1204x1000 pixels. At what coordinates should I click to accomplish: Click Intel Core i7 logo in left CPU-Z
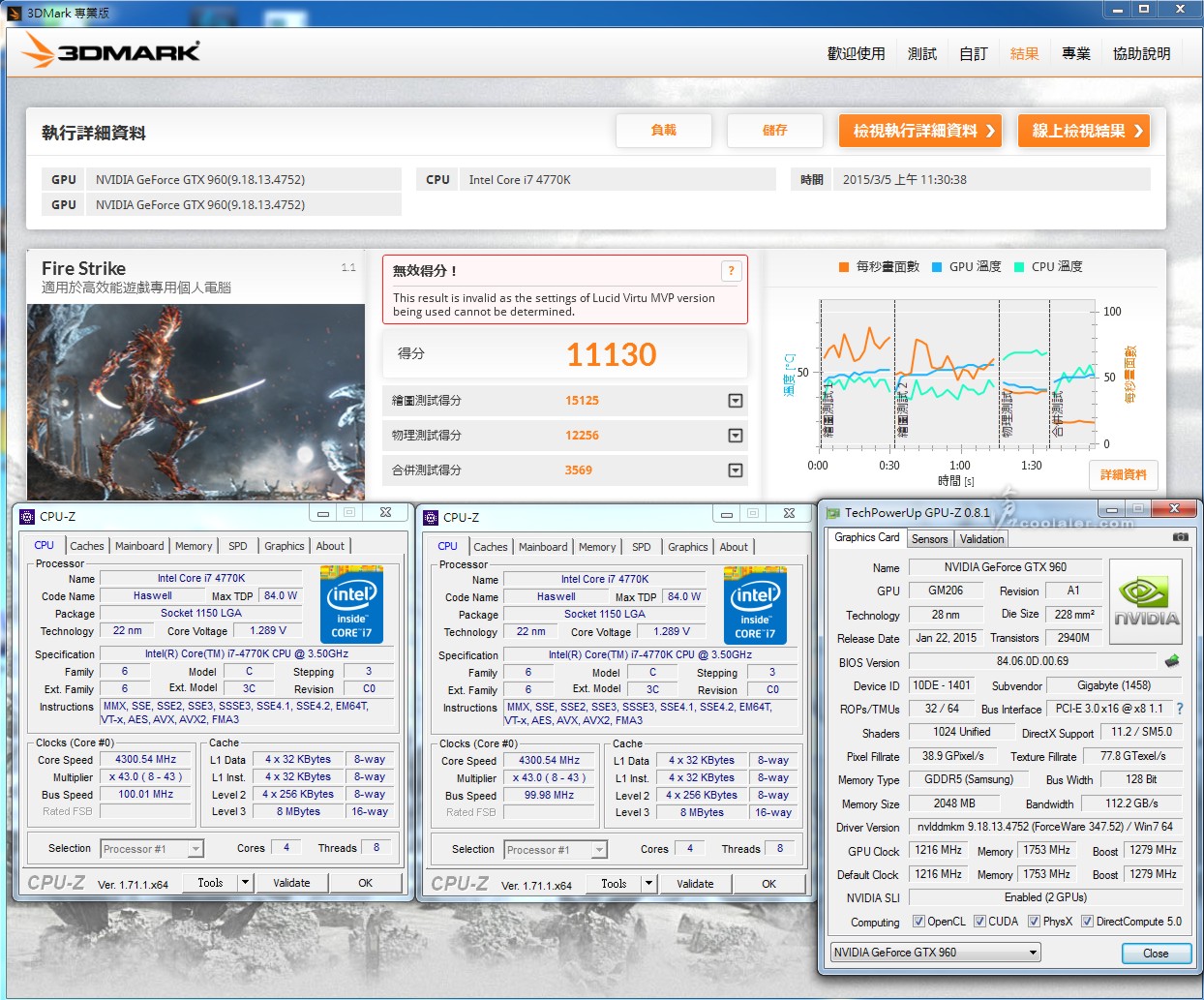[351, 605]
